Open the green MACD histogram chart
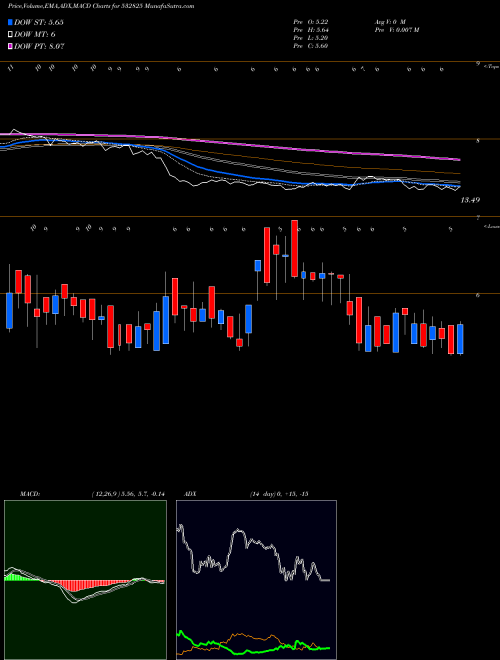The height and width of the screenshot is (660, 500). [85, 580]
